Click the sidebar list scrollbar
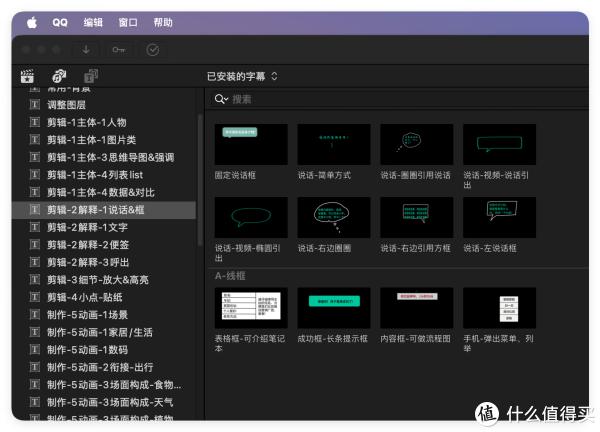The height and width of the screenshot is (432, 600). coord(200,180)
